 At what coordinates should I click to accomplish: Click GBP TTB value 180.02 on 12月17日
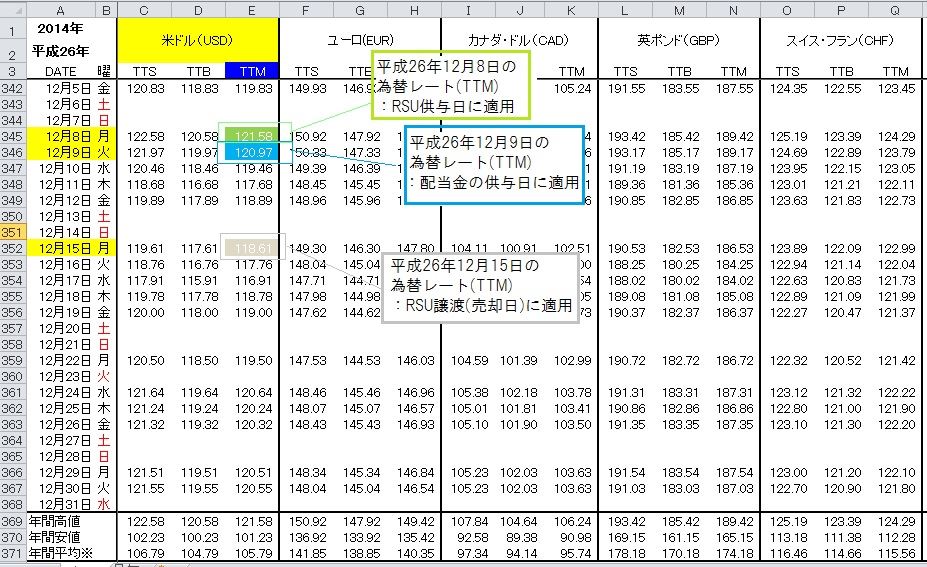pos(680,280)
